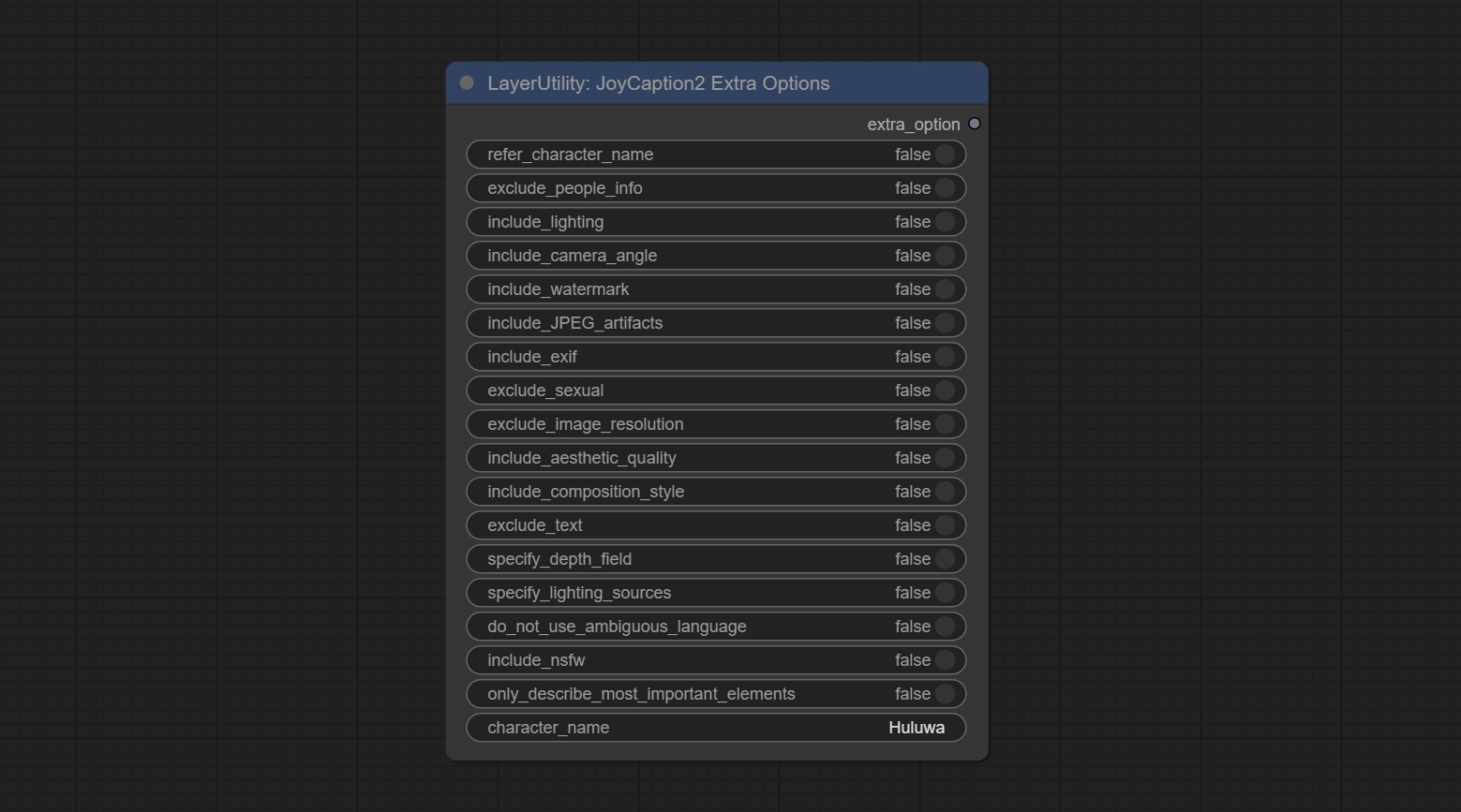The width and height of the screenshot is (1461, 812).
Task: Enable only_describe_most_important_elements option
Action: 716,694
